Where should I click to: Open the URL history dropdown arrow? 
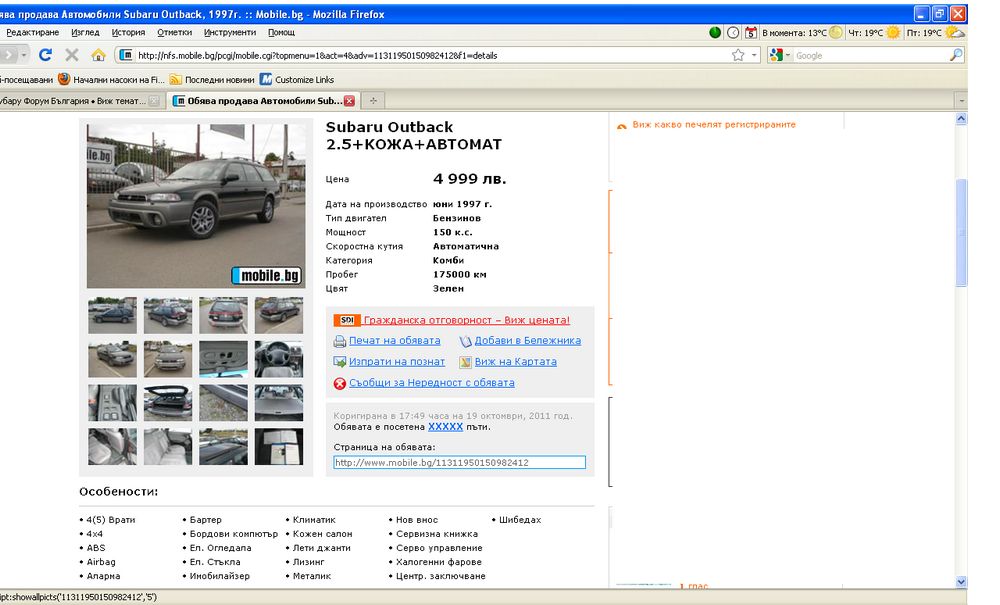(754, 55)
